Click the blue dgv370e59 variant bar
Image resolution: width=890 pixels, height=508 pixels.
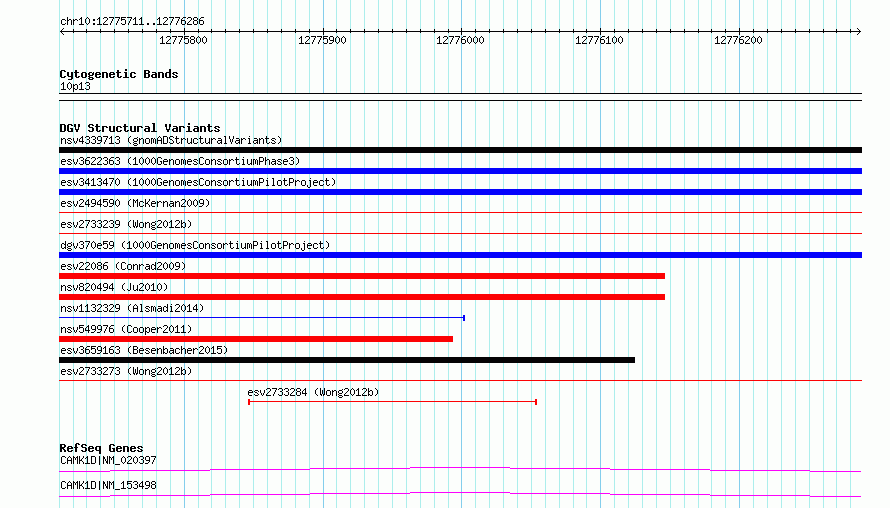pos(460,255)
